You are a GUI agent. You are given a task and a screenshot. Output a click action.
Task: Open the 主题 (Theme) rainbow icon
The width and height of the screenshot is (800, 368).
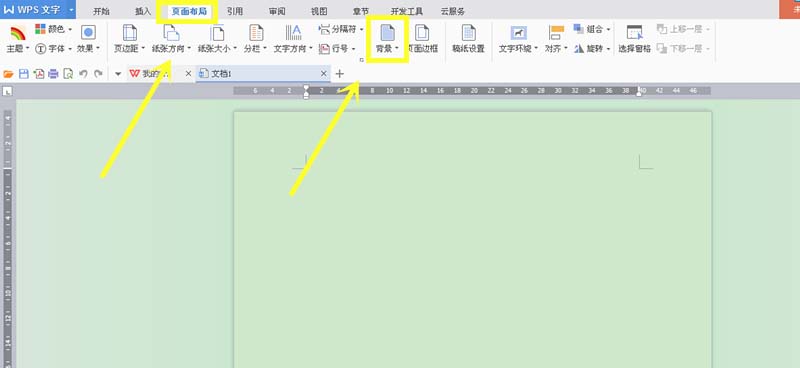(x=17, y=33)
